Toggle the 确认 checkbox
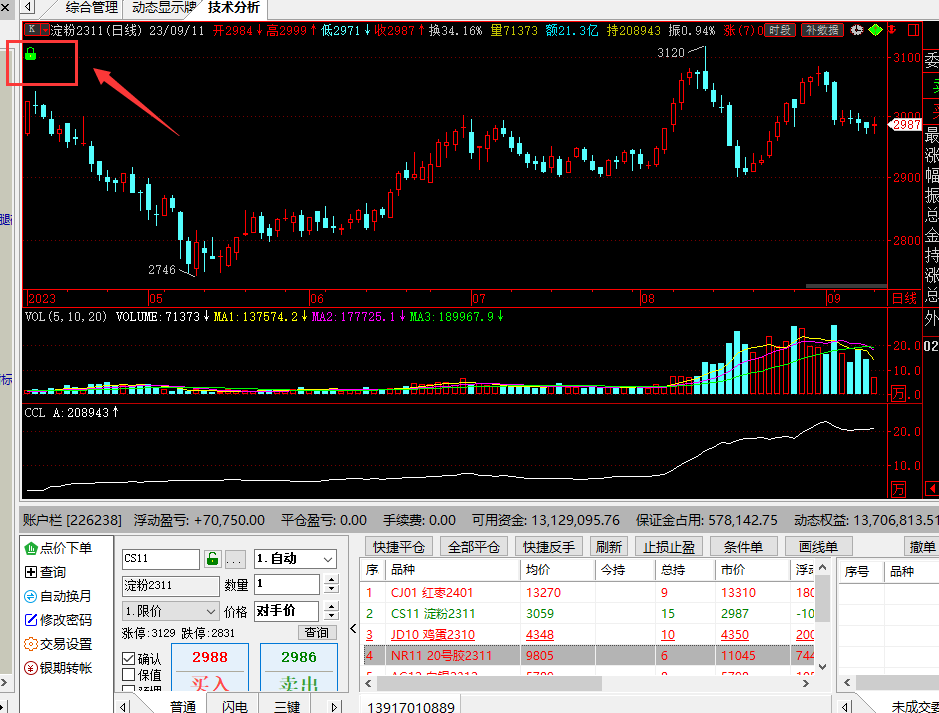The width and height of the screenshot is (939, 713). point(128,659)
